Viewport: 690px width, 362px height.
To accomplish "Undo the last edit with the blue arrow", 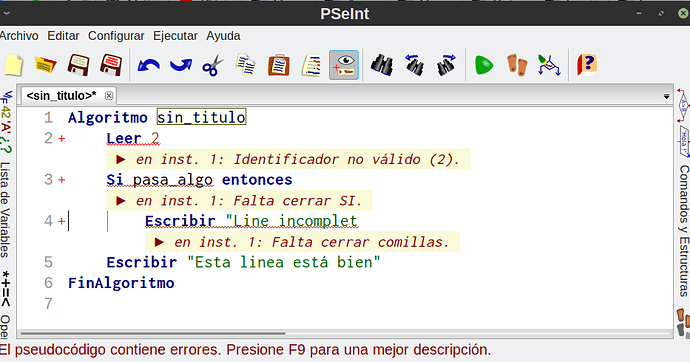I will (x=148, y=66).
